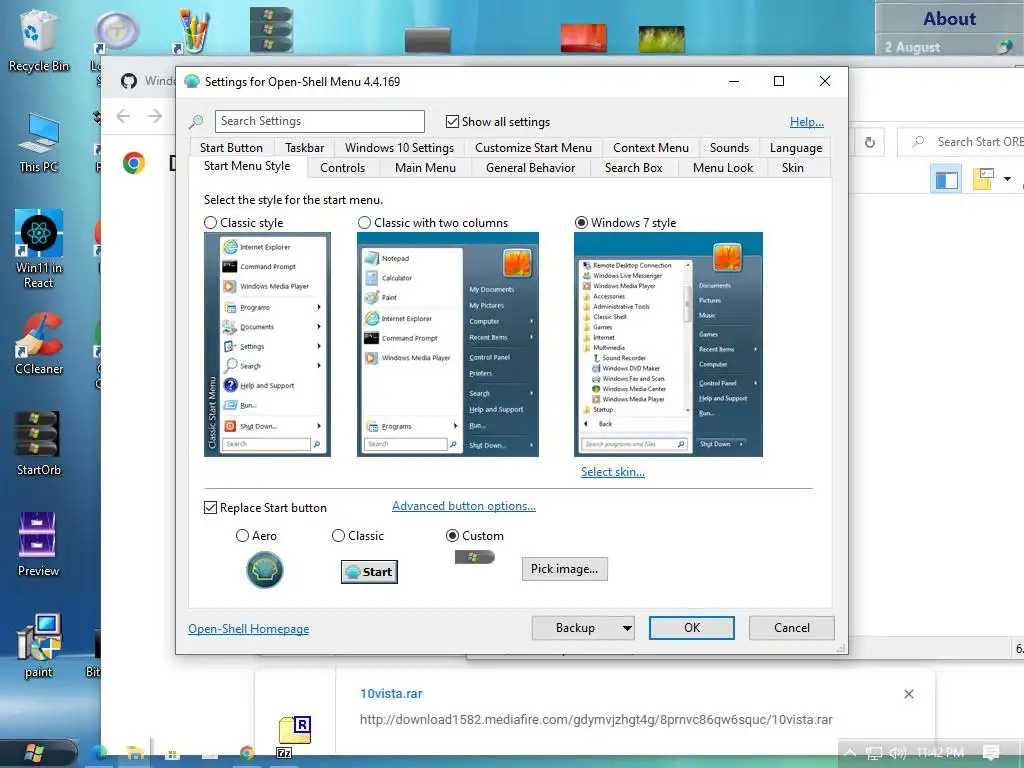The height and width of the screenshot is (768, 1024).
Task: Switch to the Context Menu tab
Action: click(650, 148)
